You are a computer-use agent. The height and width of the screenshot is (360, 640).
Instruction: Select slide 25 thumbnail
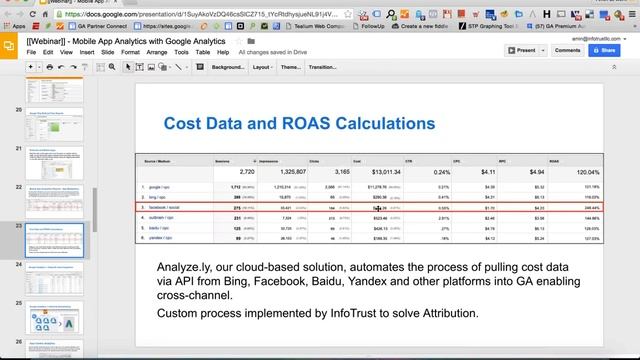click(54, 318)
